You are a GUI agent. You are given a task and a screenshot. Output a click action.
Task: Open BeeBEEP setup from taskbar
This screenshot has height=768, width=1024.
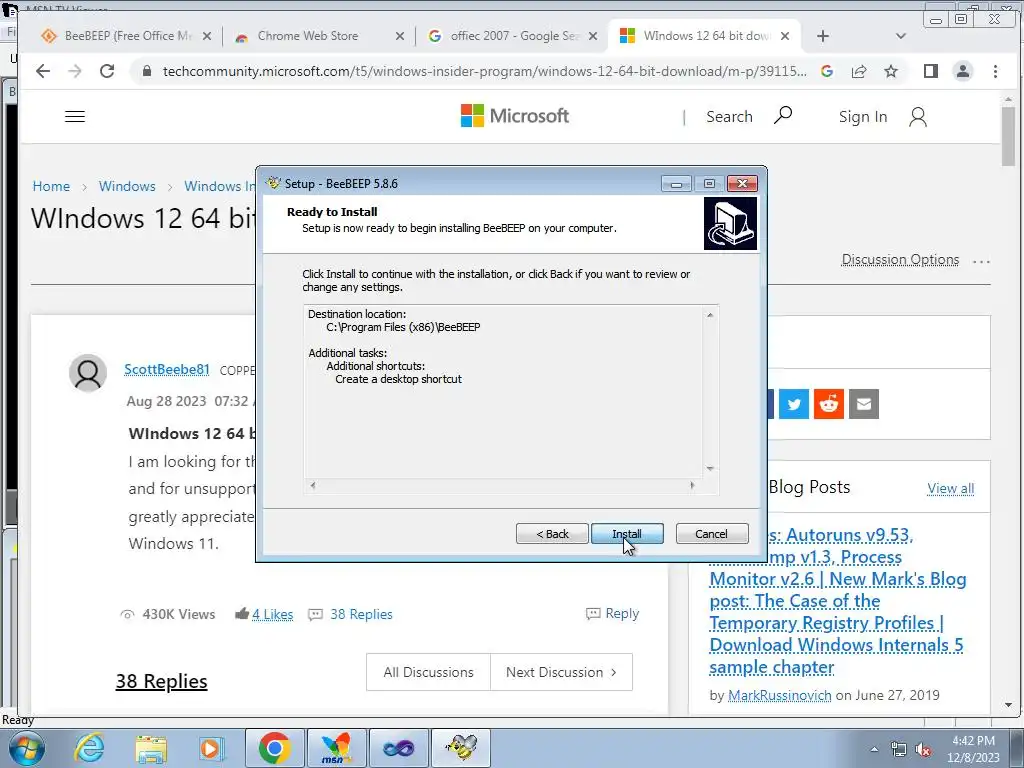click(x=462, y=748)
